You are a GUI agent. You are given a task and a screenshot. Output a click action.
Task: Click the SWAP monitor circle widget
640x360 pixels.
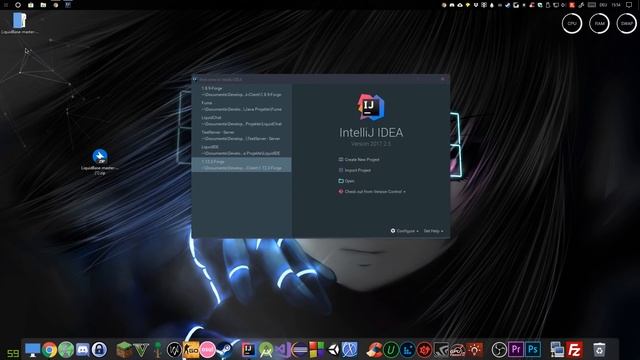pyautogui.click(x=627, y=23)
